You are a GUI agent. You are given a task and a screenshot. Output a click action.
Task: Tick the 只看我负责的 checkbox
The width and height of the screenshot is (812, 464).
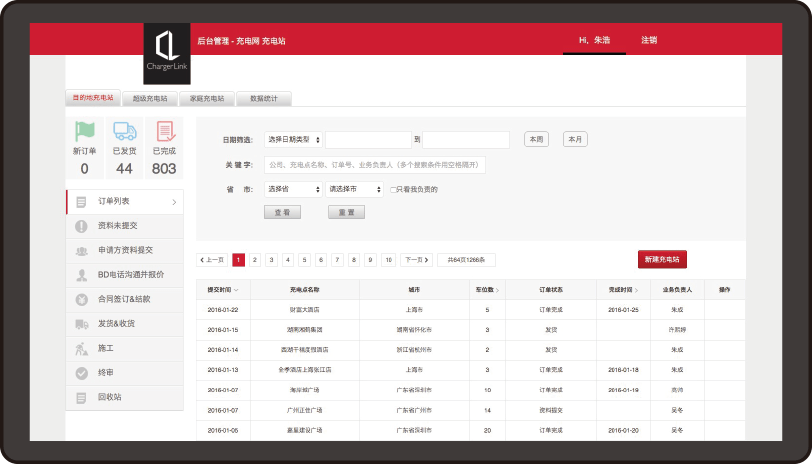pyautogui.click(x=393, y=190)
